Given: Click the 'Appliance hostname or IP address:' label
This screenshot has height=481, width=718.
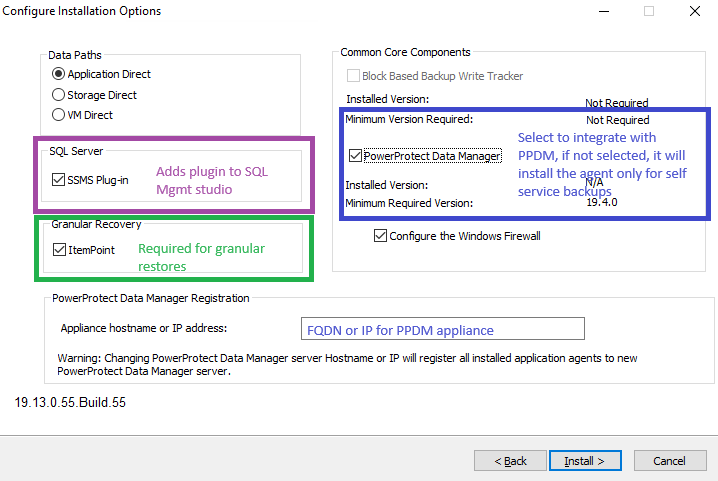Looking at the screenshot, I should point(144,328).
